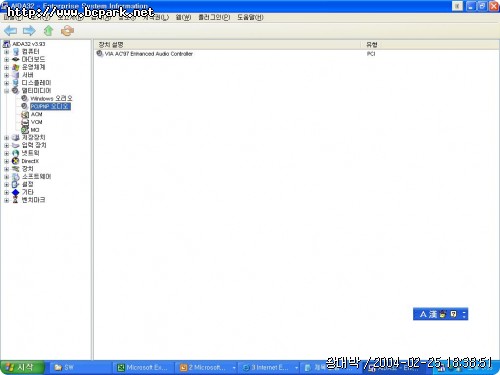Select the 소프트웨어 software icon in tree
This screenshot has width=500, height=375.
[16, 177]
